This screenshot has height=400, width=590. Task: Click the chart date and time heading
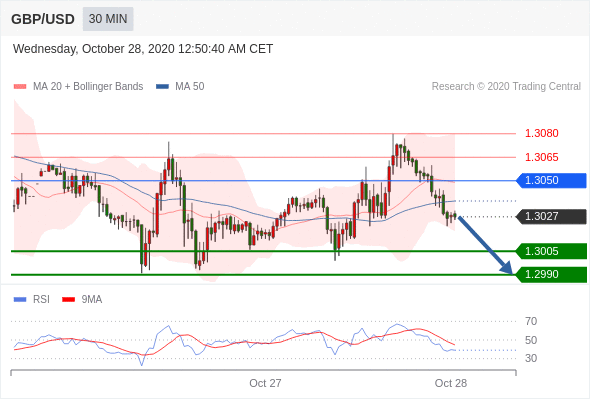click(143, 49)
